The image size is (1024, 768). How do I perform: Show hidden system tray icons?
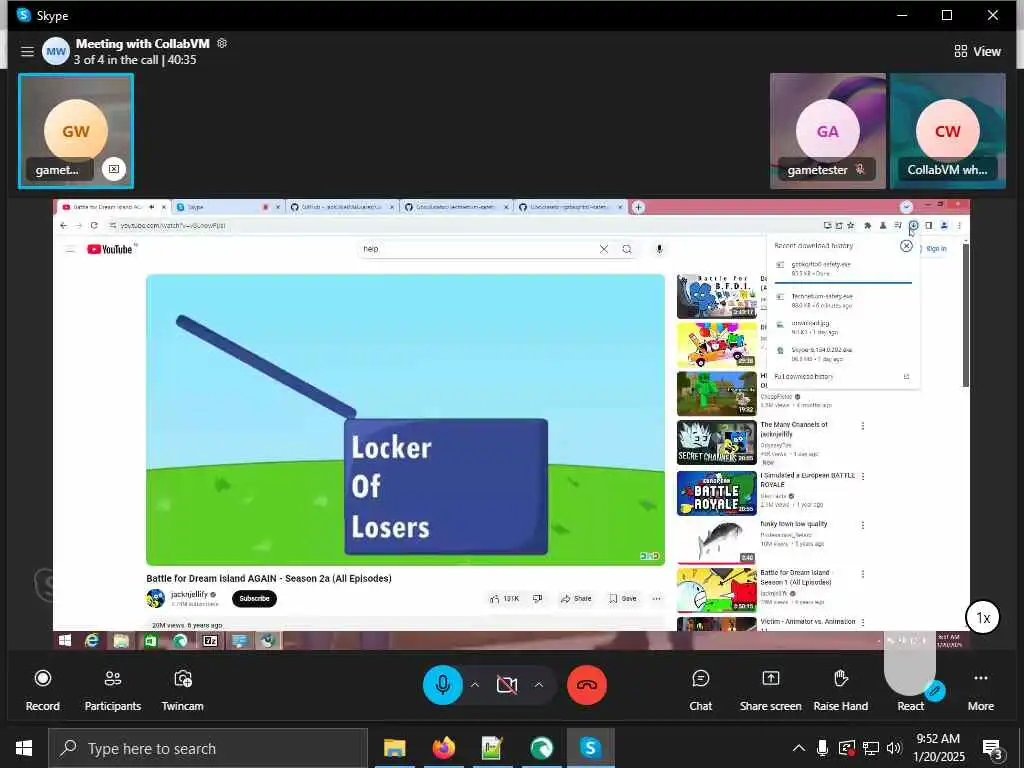(x=799, y=748)
